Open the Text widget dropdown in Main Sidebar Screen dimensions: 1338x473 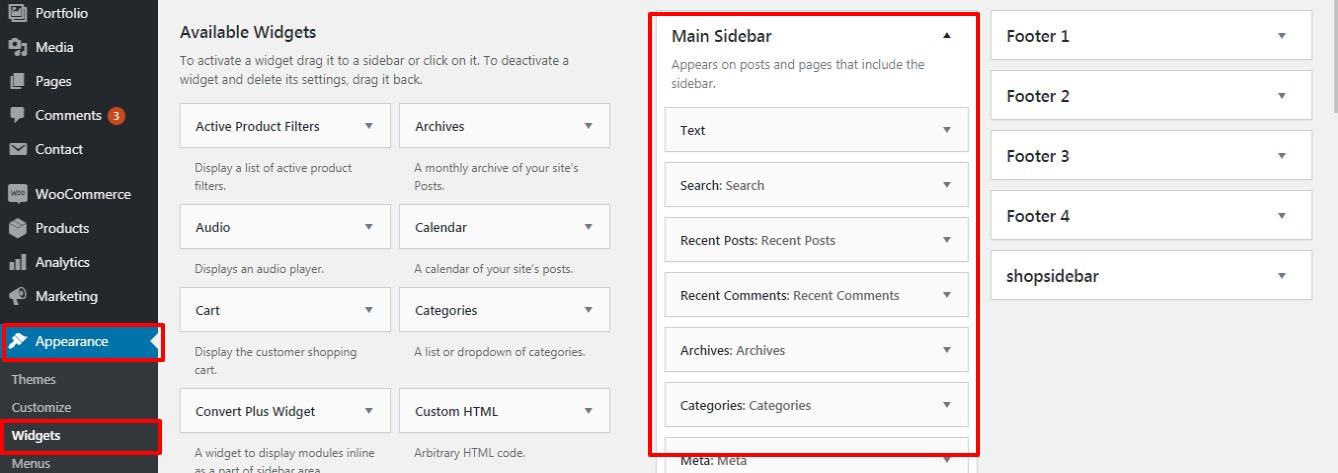tap(946, 130)
